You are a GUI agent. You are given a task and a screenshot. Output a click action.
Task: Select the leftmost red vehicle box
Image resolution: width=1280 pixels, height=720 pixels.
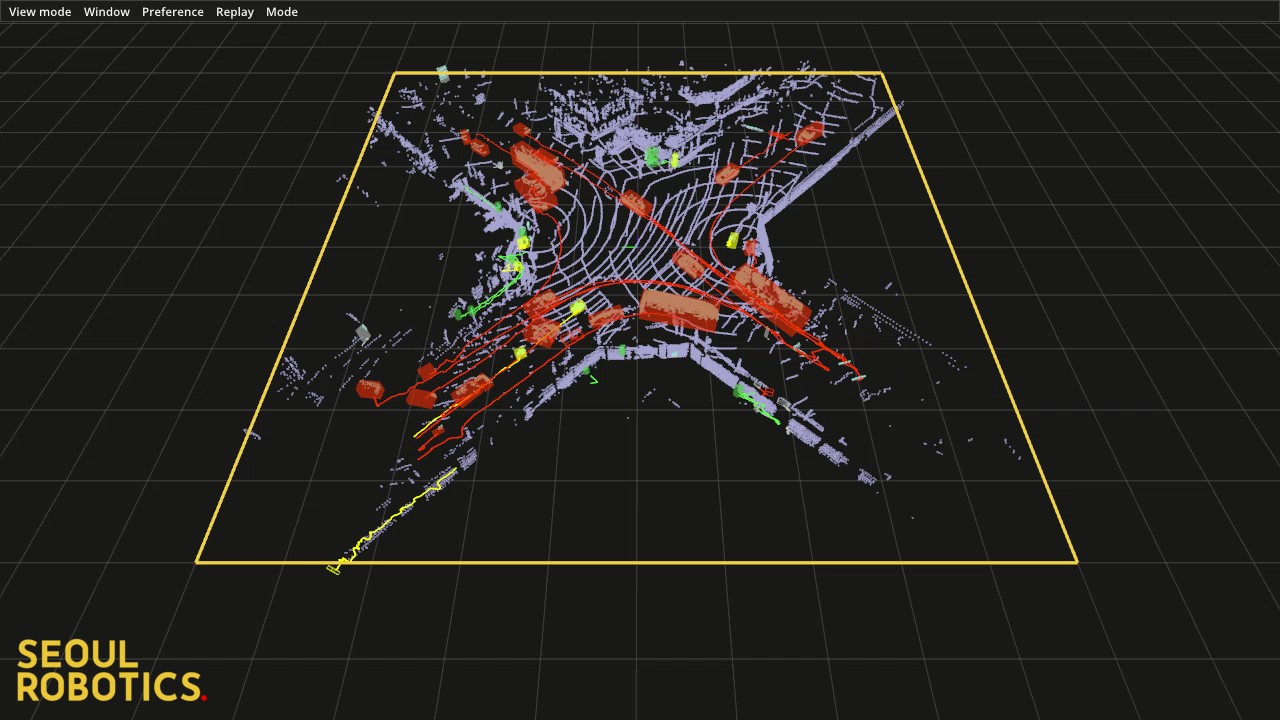[370, 388]
